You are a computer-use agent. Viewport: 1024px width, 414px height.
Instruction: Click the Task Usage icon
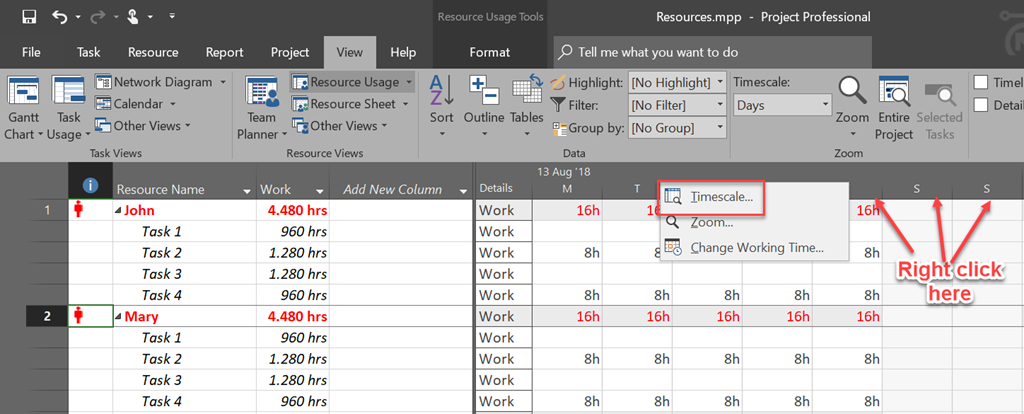tap(68, 95)
